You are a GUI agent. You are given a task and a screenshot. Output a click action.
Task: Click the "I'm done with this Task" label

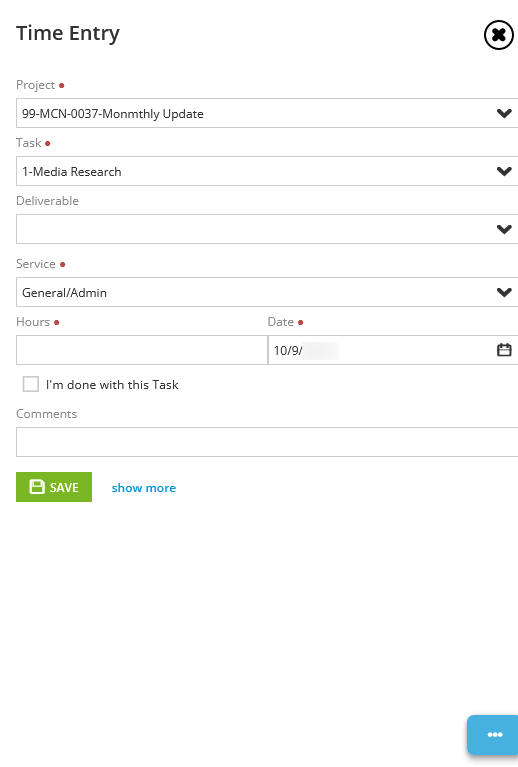pos(112,384)
